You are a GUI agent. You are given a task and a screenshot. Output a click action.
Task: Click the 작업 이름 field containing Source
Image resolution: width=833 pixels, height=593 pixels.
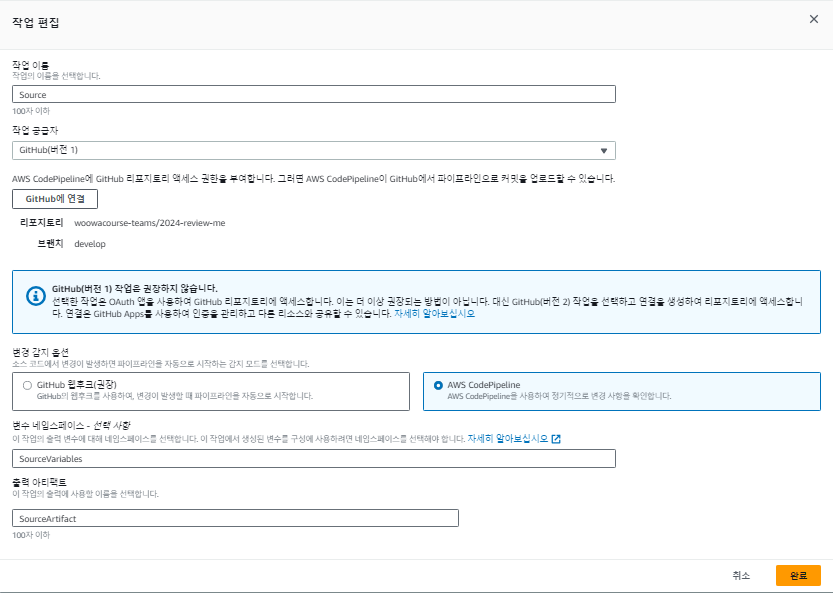click(313, 95)
